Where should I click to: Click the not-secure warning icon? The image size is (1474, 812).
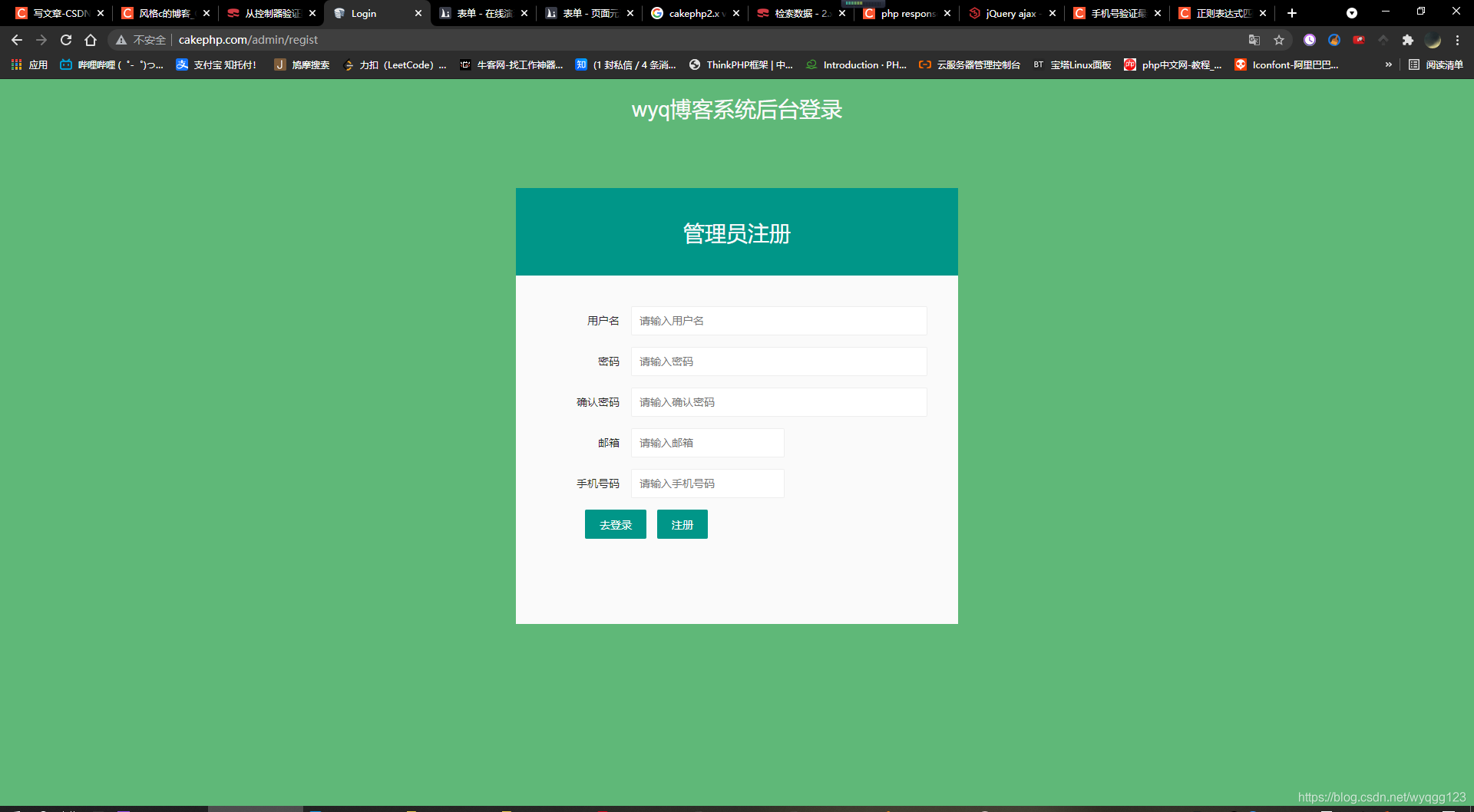coord(121,40)
